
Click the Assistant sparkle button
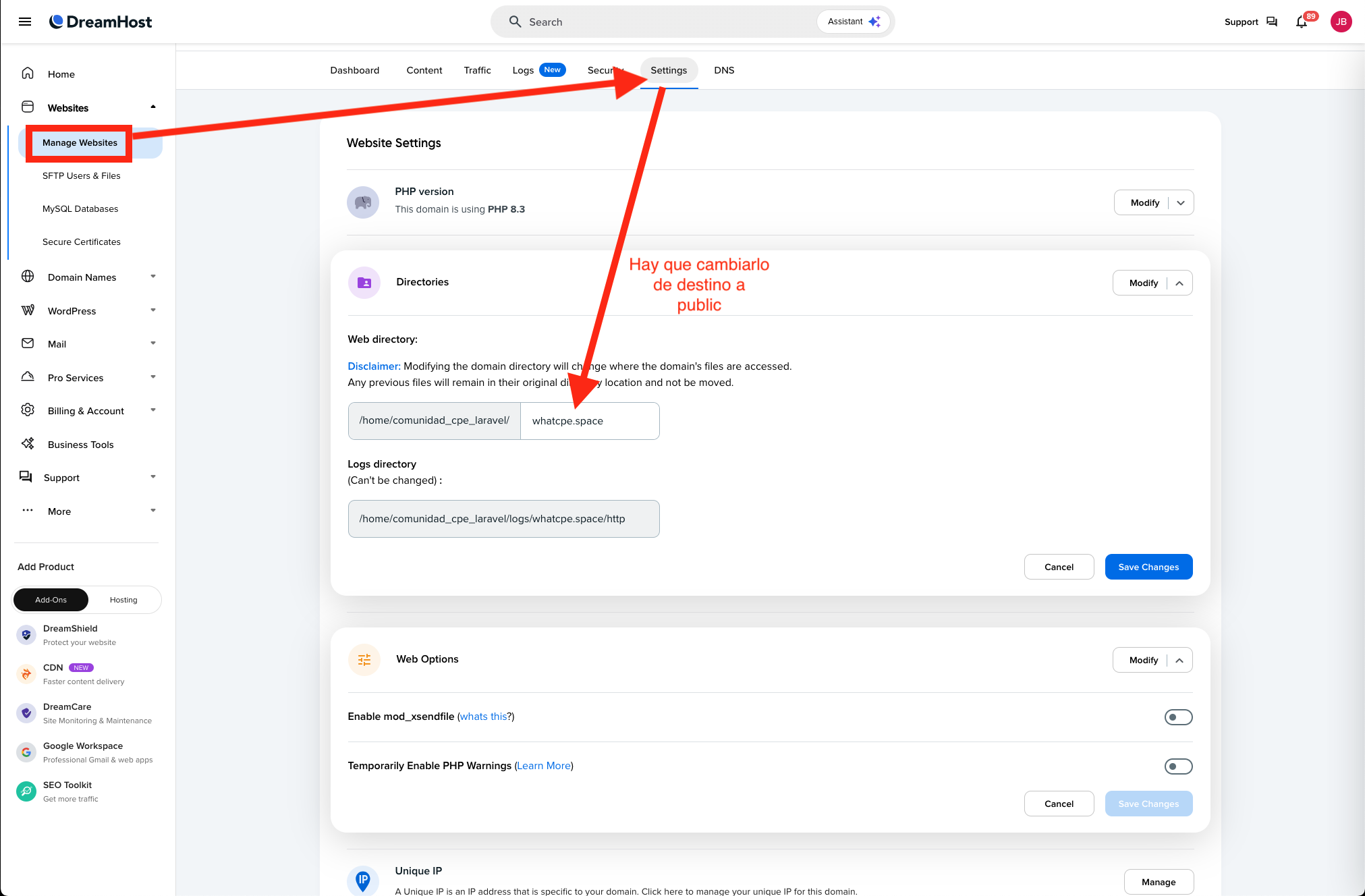point(854,22)
